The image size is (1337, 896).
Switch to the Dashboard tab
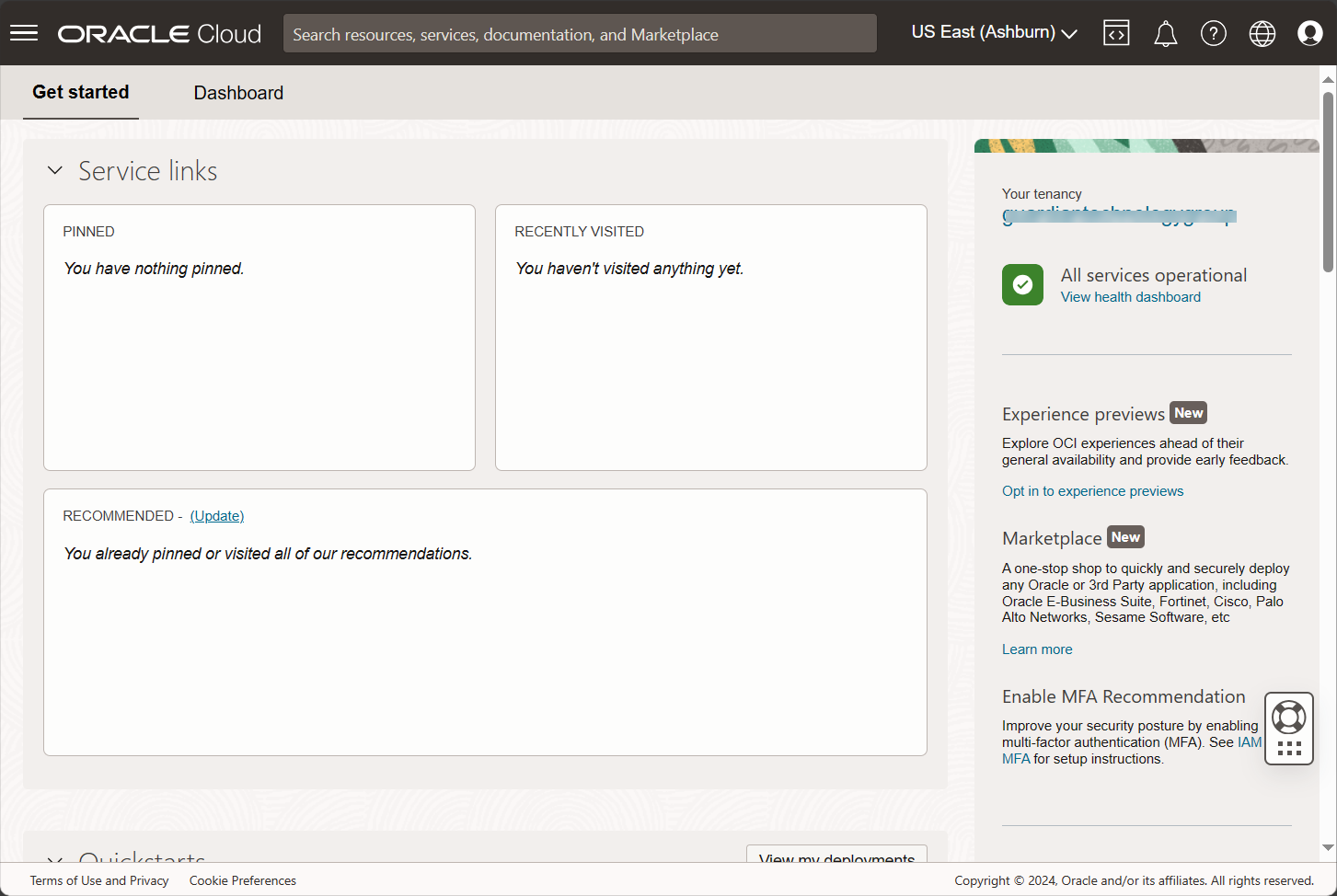[238, 93]
